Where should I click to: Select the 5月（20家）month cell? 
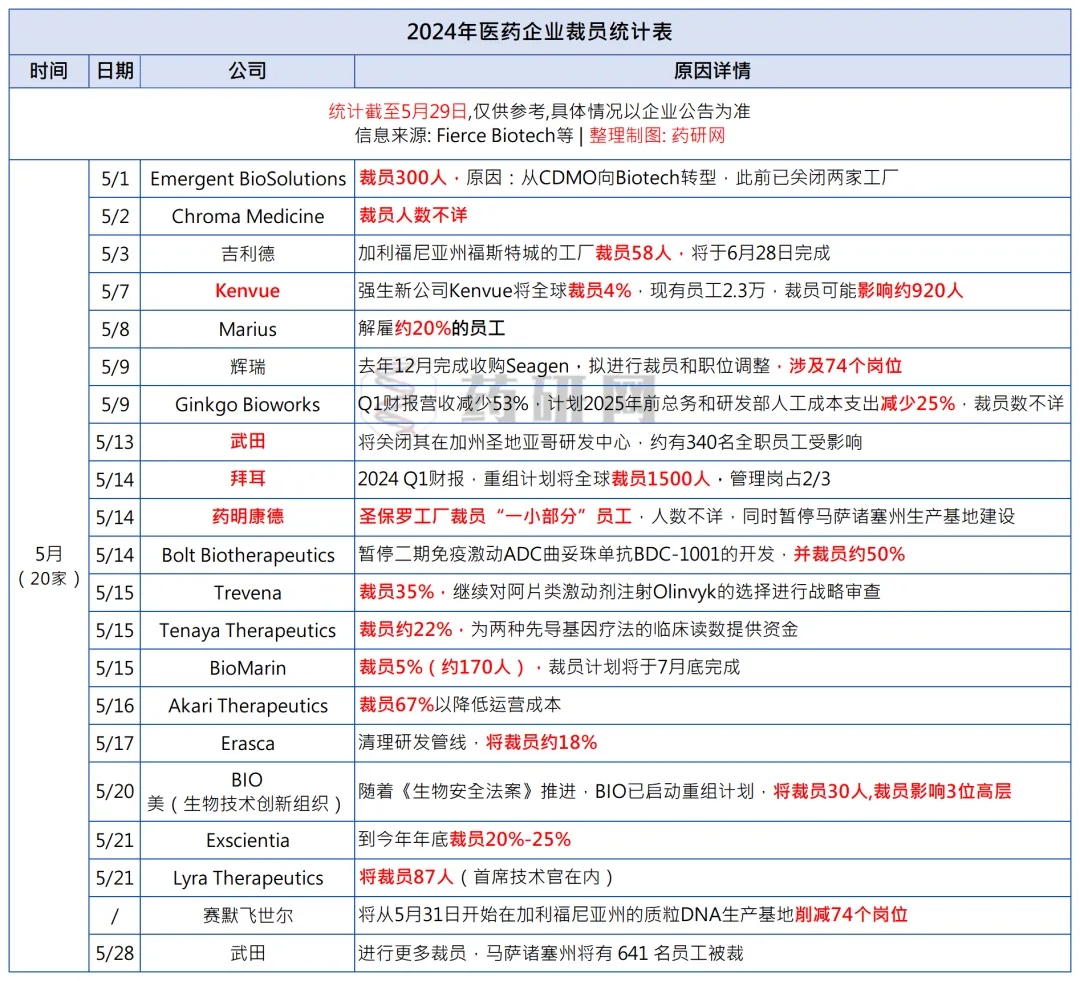[x=49, y=566]
